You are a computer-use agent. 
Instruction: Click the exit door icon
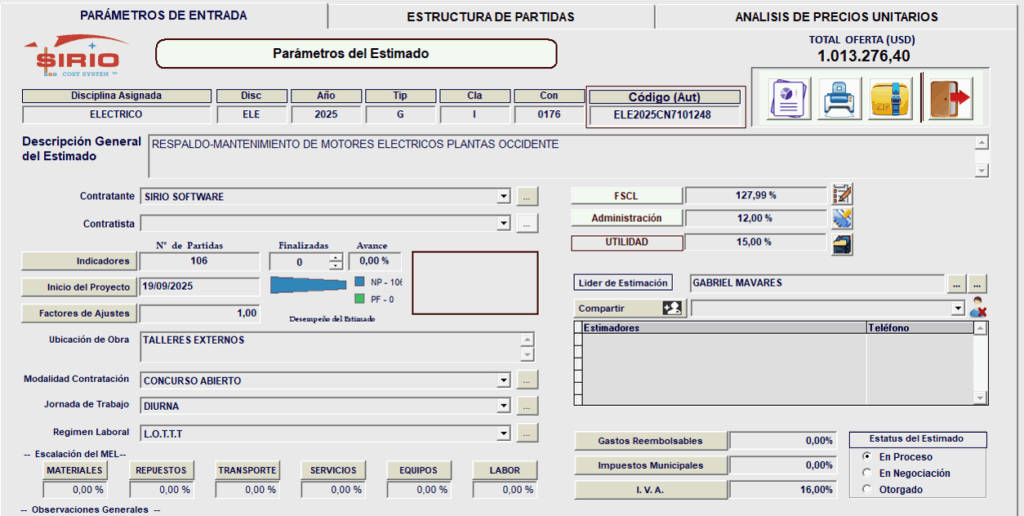(948, 97)
